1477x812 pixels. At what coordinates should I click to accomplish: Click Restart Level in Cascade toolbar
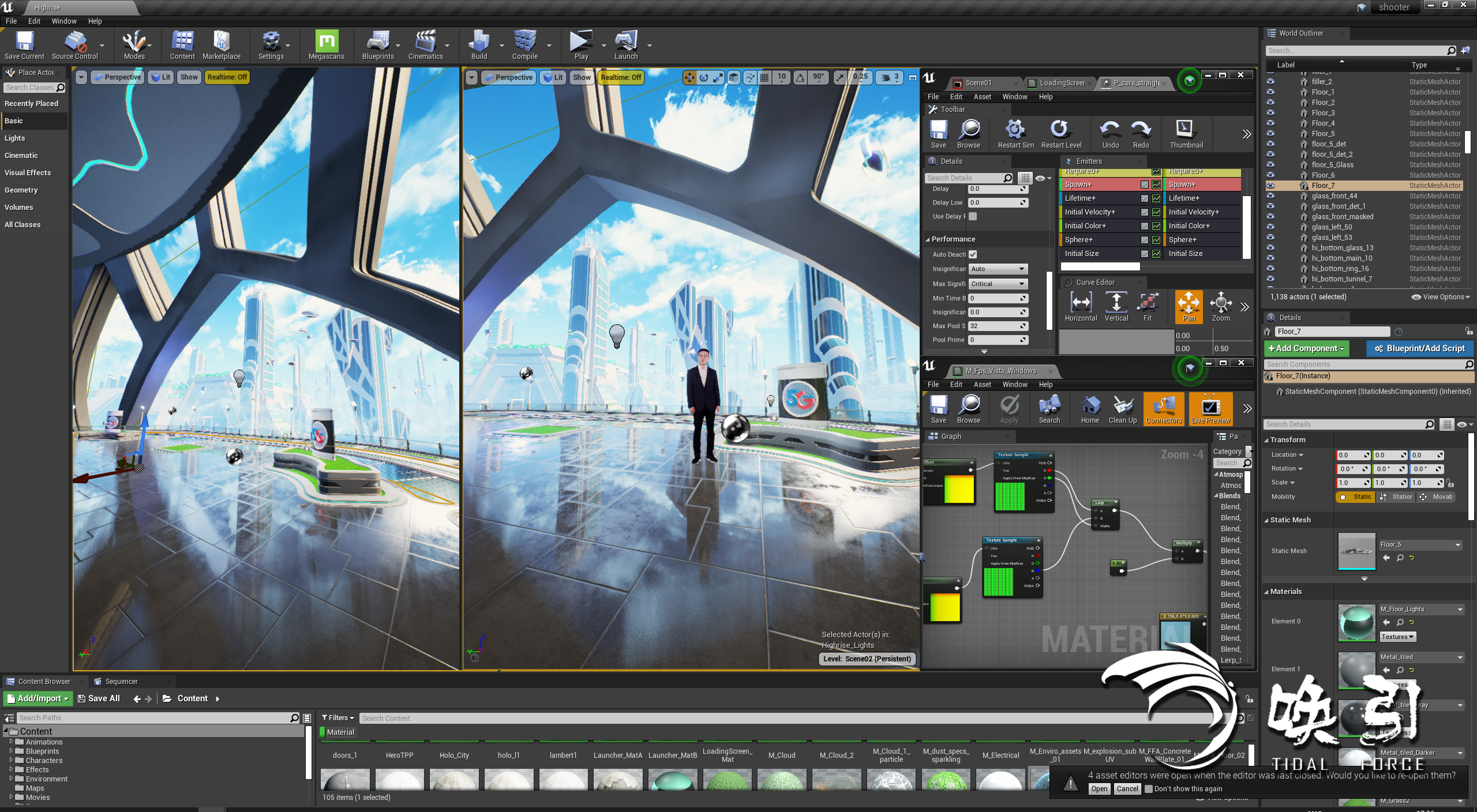click(1061, 134)
